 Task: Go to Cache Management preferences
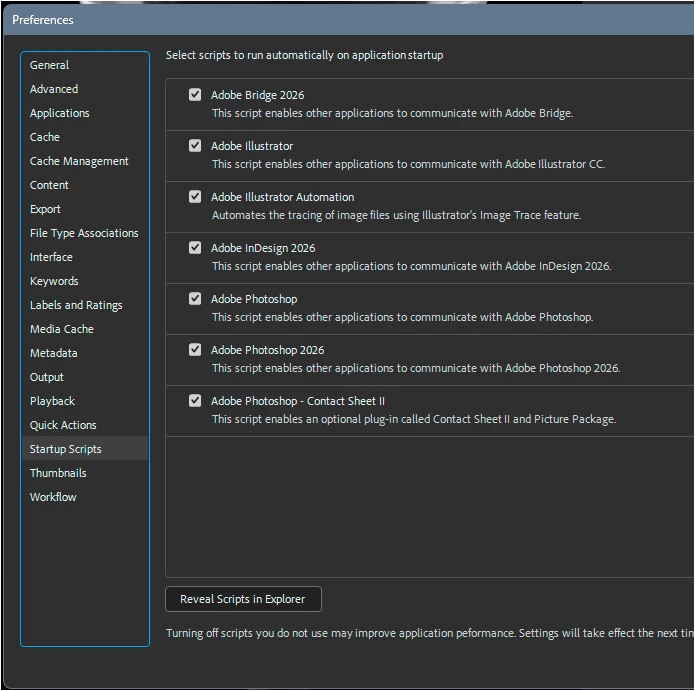[79, 161]
